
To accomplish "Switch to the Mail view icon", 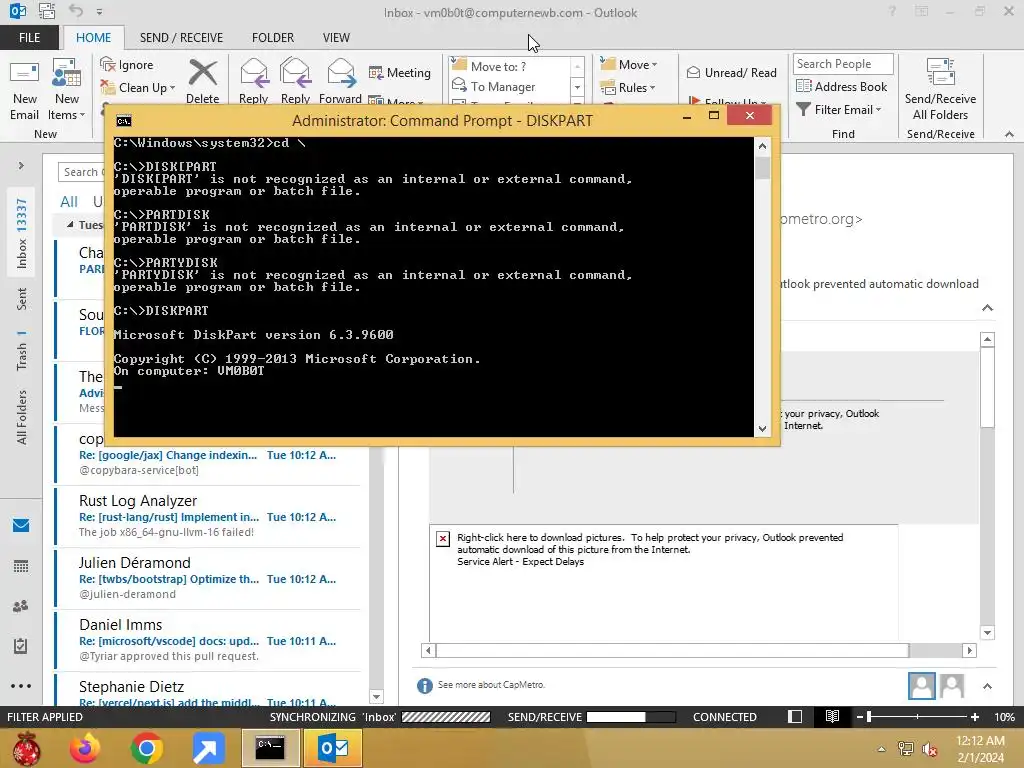I will 21,525.
